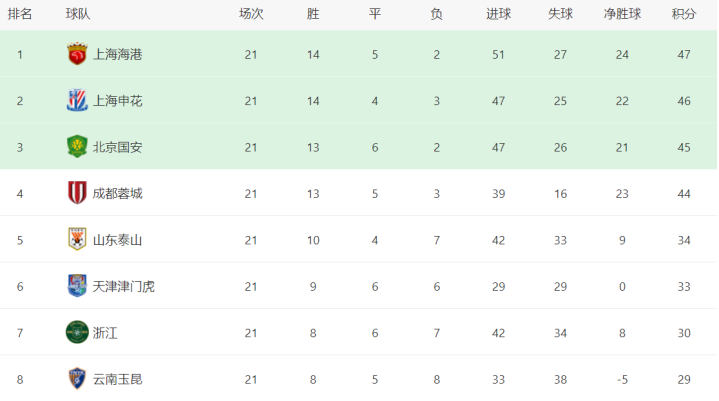Viewport: 719px width, 401px height.
Task: Click the 净胜球 goal difference header
Action: pos(623,14)
